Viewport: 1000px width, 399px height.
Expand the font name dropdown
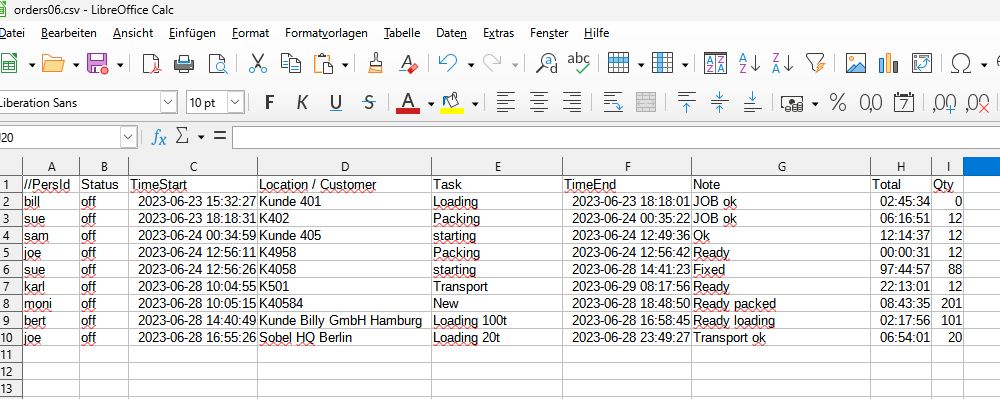click(168, 103)
